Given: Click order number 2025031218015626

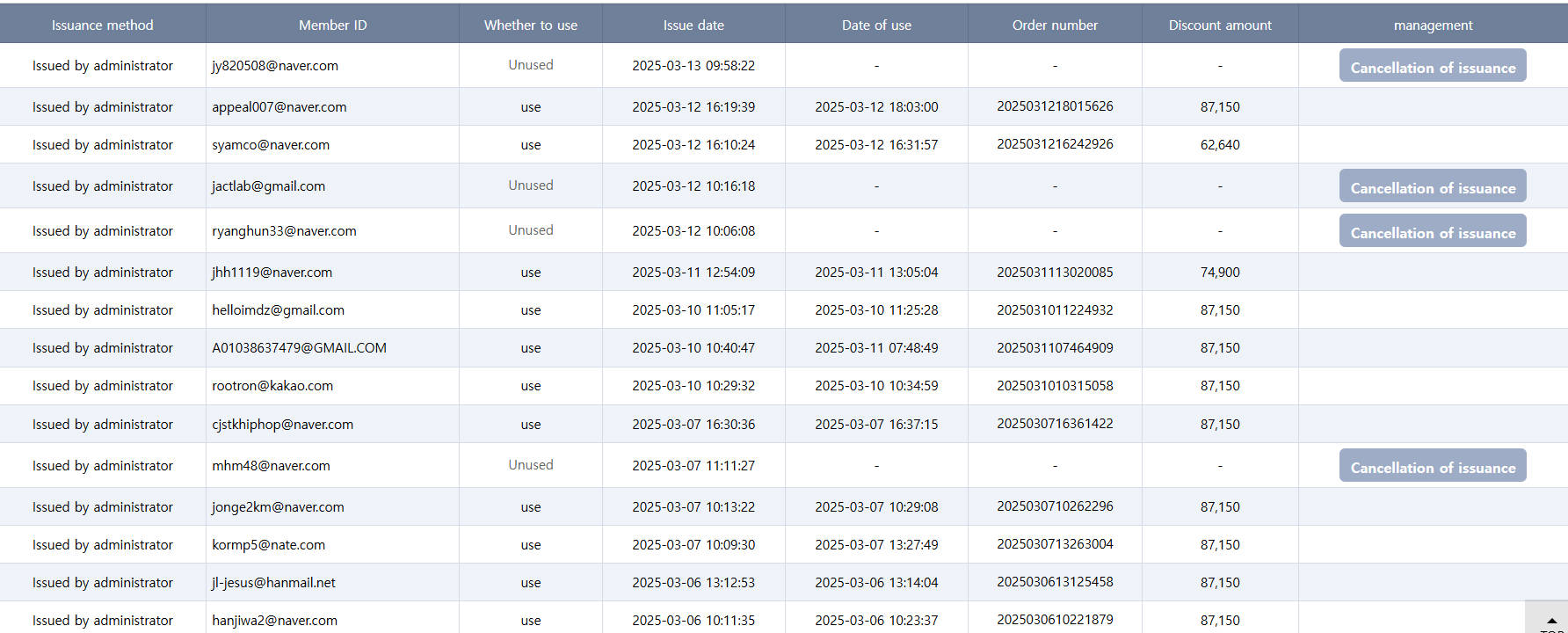Looking at the screenshot, I should (1055, 106).
